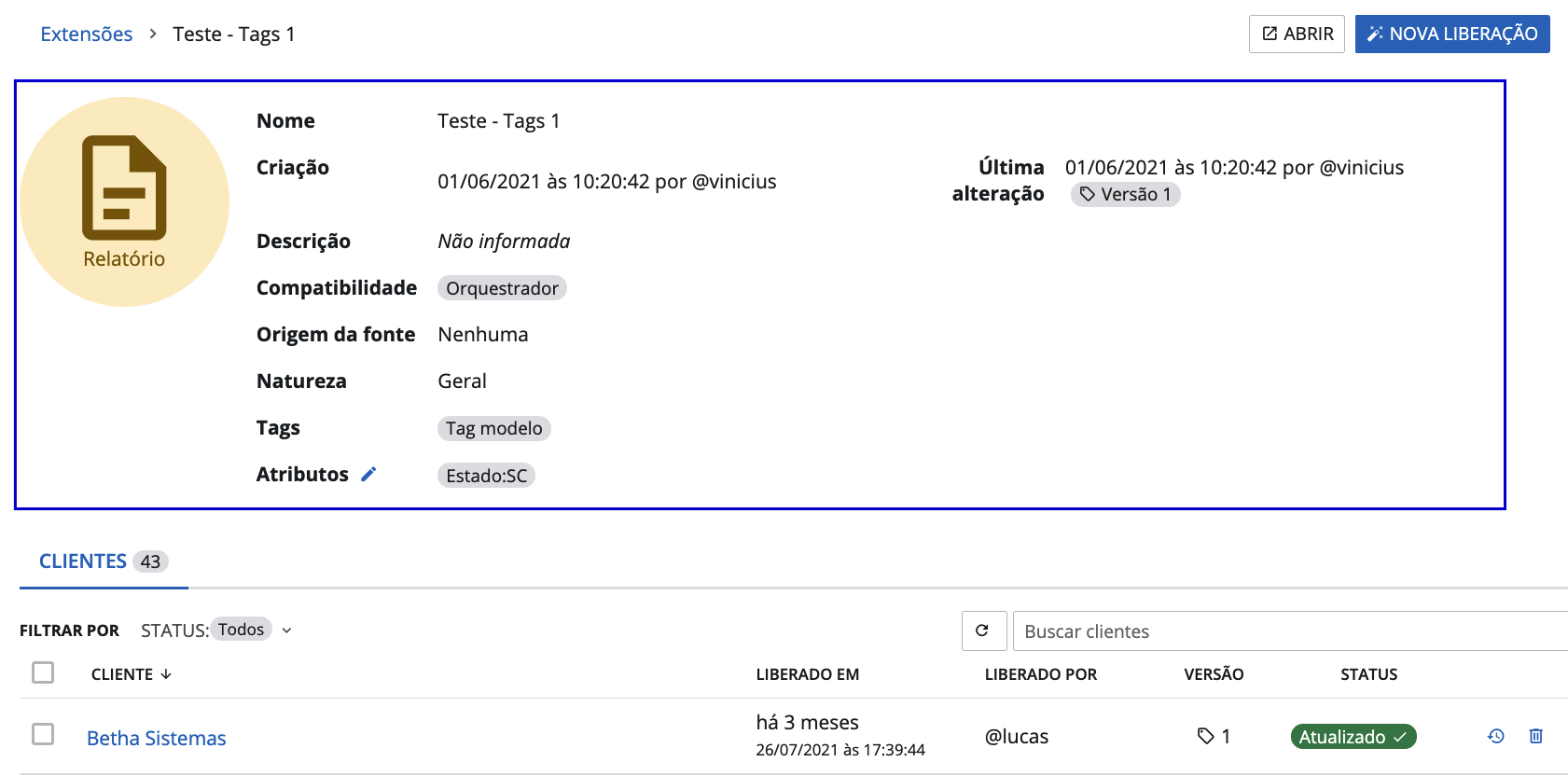
Task: Click the Nome value Teste - Tags 1
Action: click(x=499, y=120)
